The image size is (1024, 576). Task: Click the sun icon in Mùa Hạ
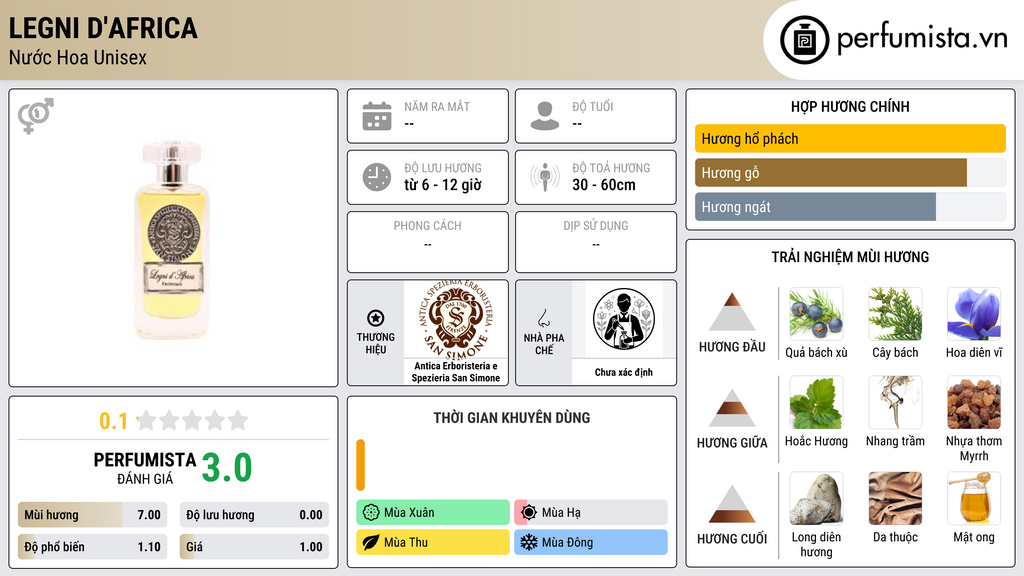[x=529, y=513]
